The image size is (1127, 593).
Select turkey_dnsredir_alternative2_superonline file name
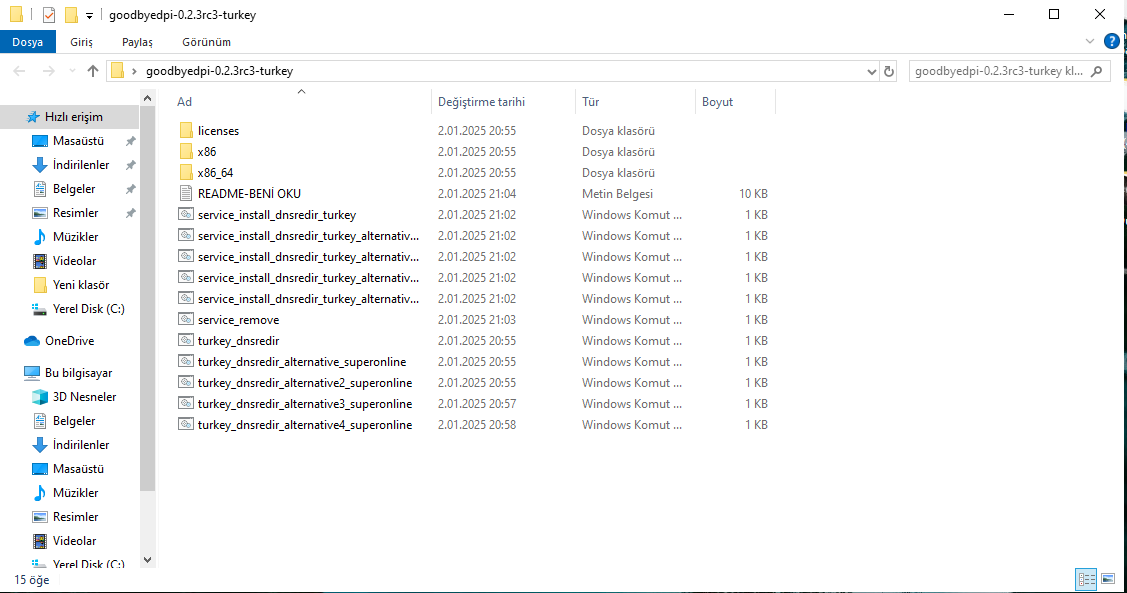[305, 382]
